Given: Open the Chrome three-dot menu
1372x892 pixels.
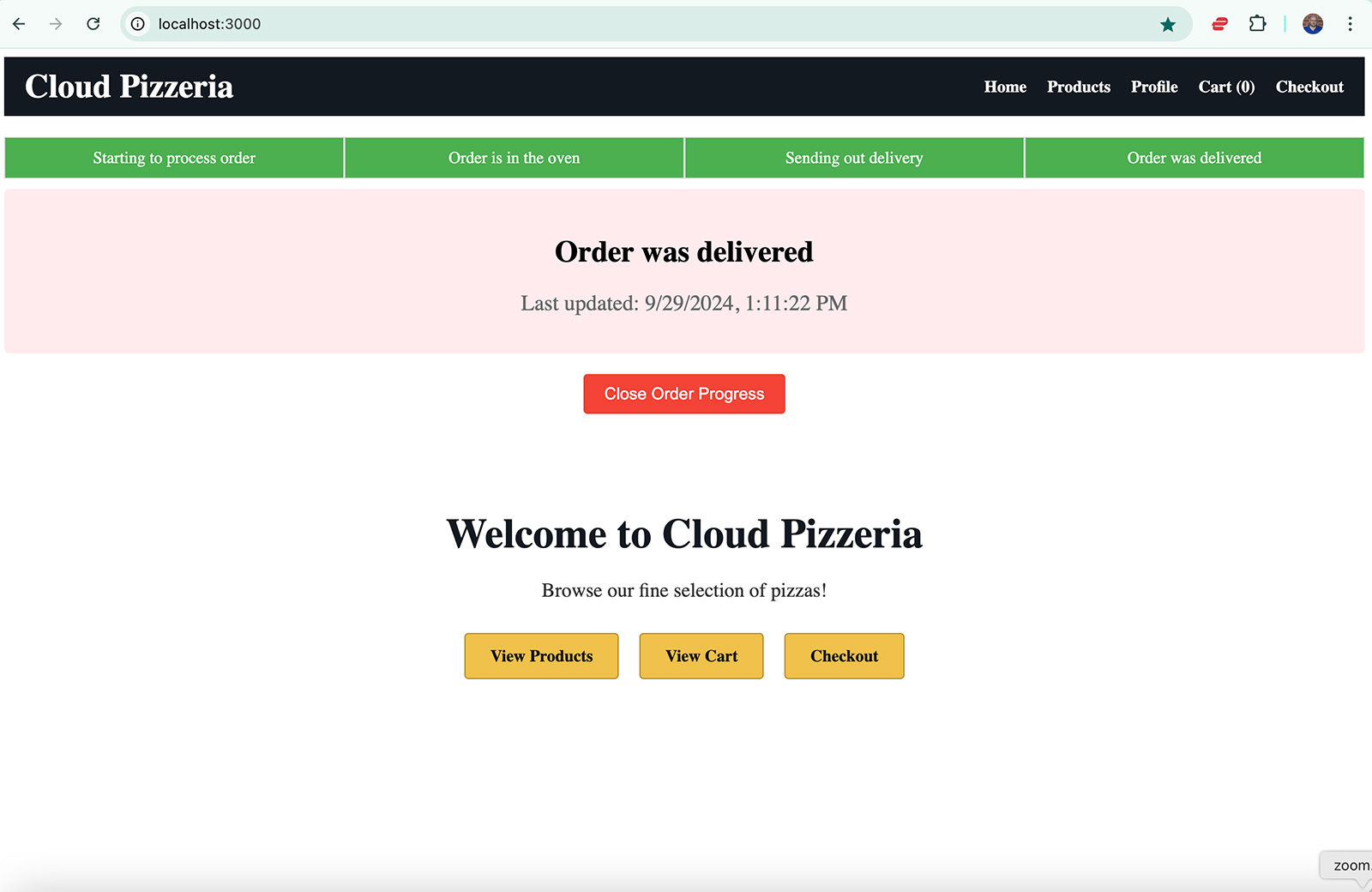Looking at the screenshot, I should click(x=1351, y=24).
